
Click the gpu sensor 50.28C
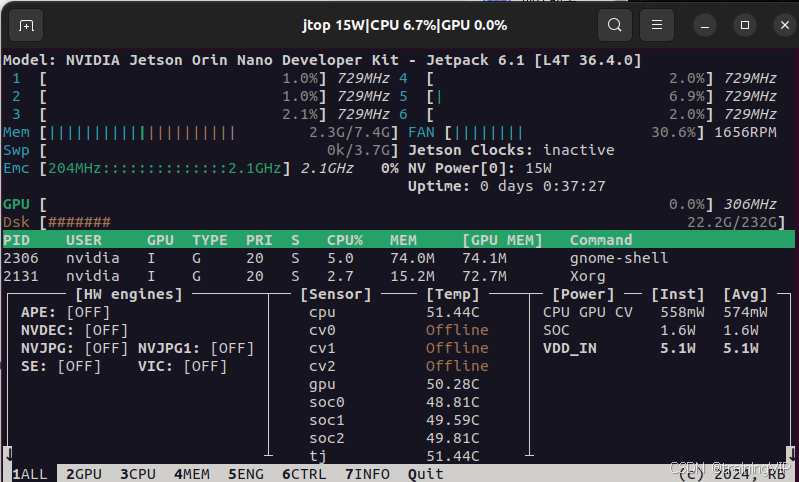pos(452,385)
